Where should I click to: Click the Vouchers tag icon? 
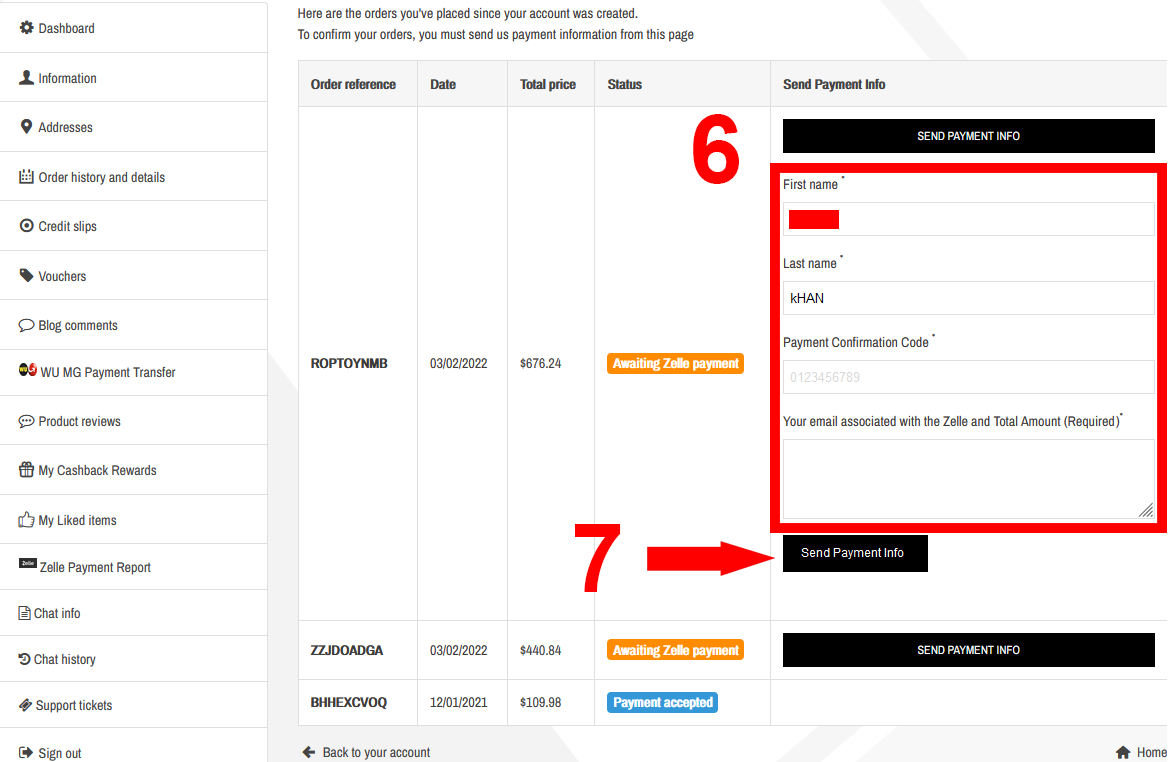point(27,276)
